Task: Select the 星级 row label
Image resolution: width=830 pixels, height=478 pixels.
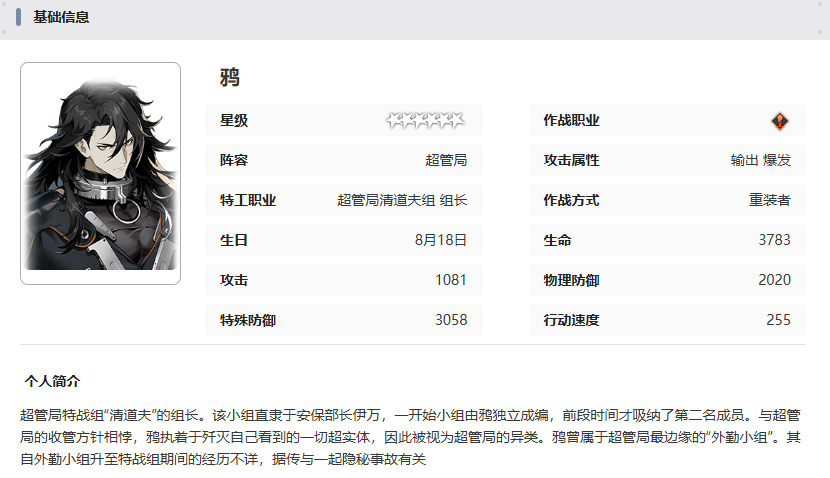Action: point(234,121)
